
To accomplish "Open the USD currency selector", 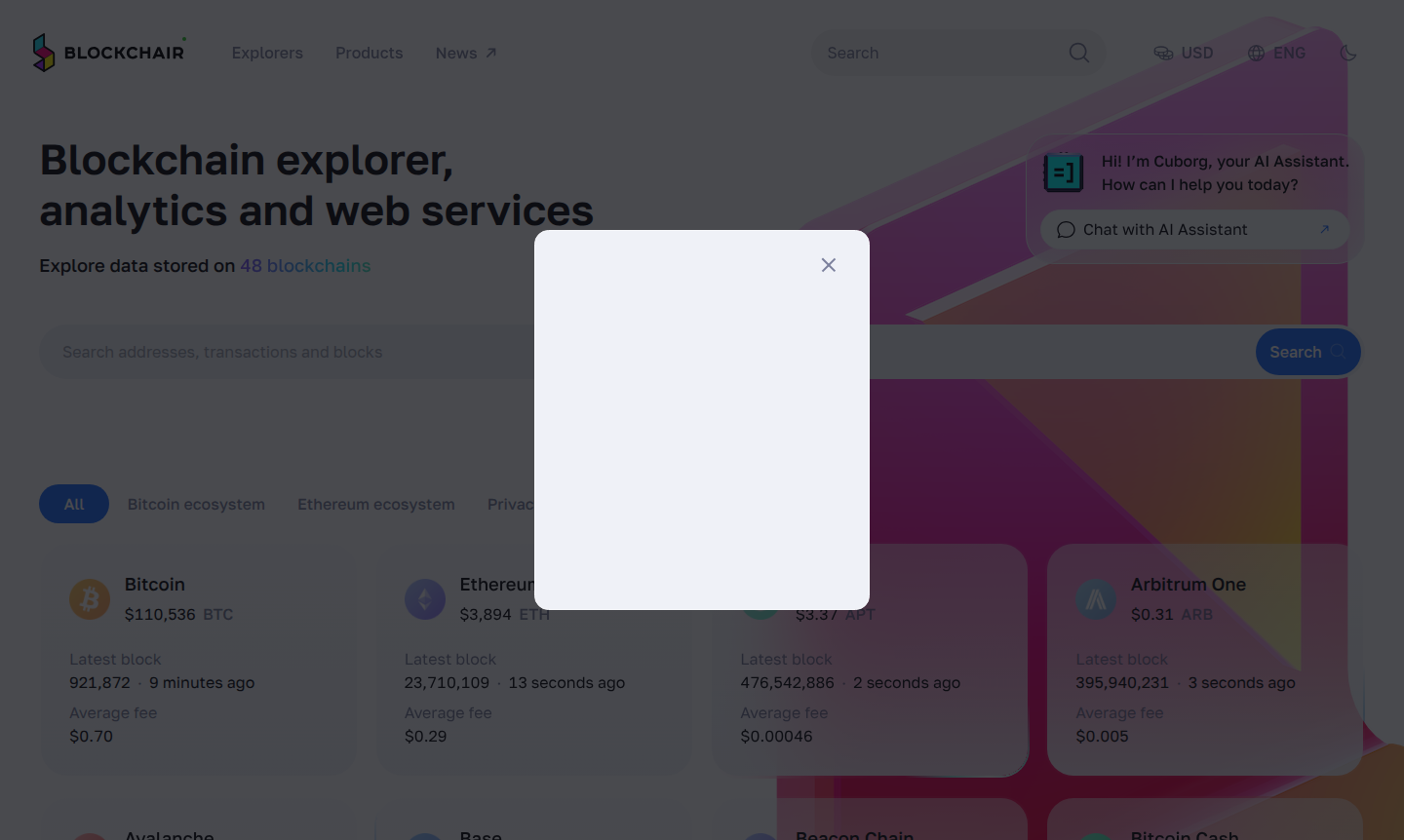I will pyautogui.click(x=1184, y=53).
